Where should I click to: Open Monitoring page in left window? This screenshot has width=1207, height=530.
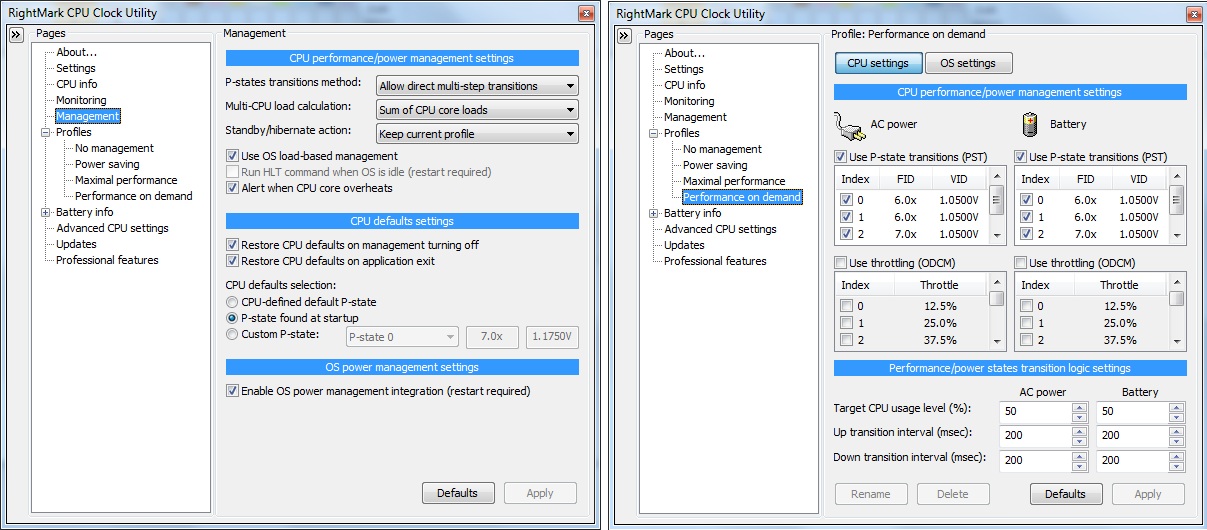pyautogui.click(x=81, y=100)
